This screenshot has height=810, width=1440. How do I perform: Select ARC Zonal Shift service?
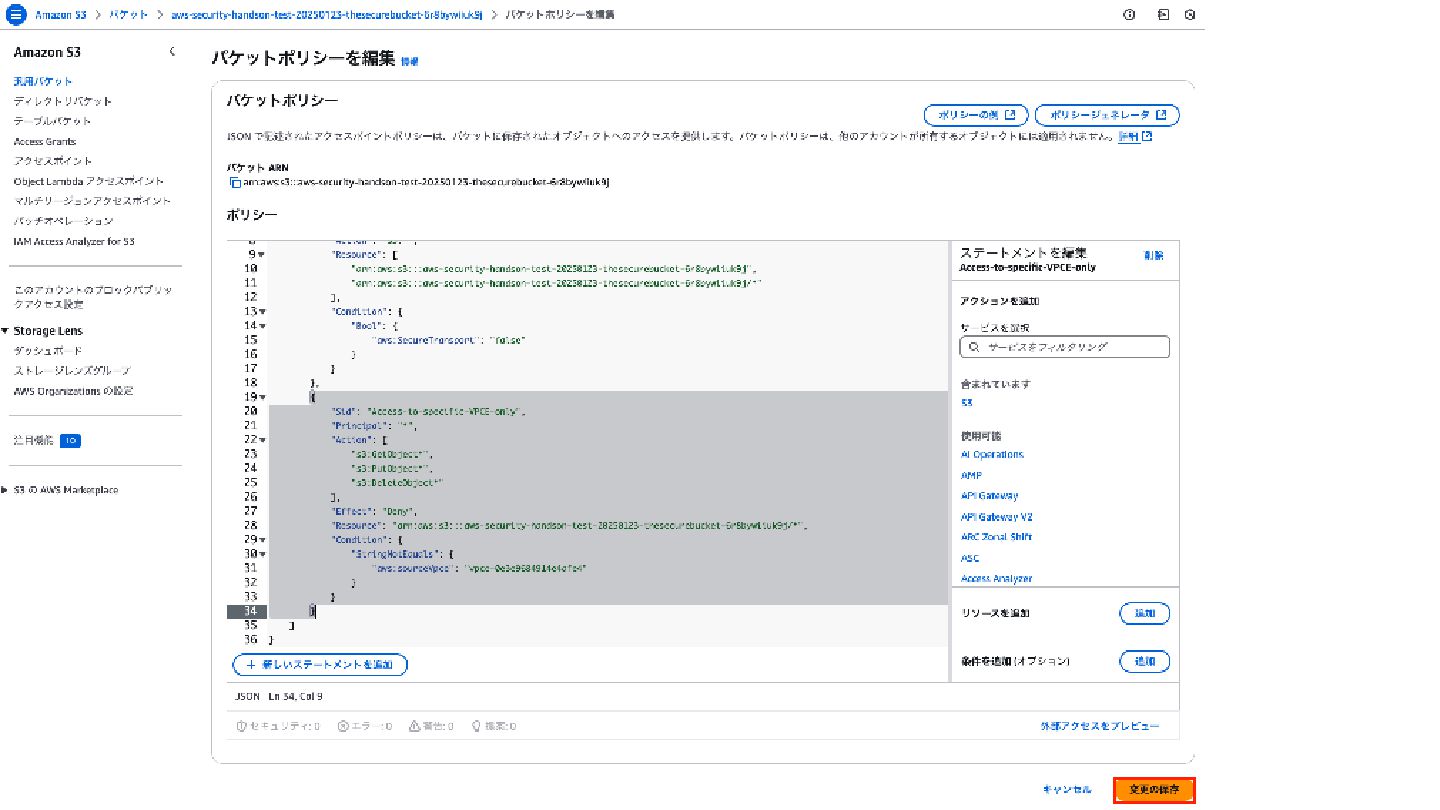click(996, 537)
